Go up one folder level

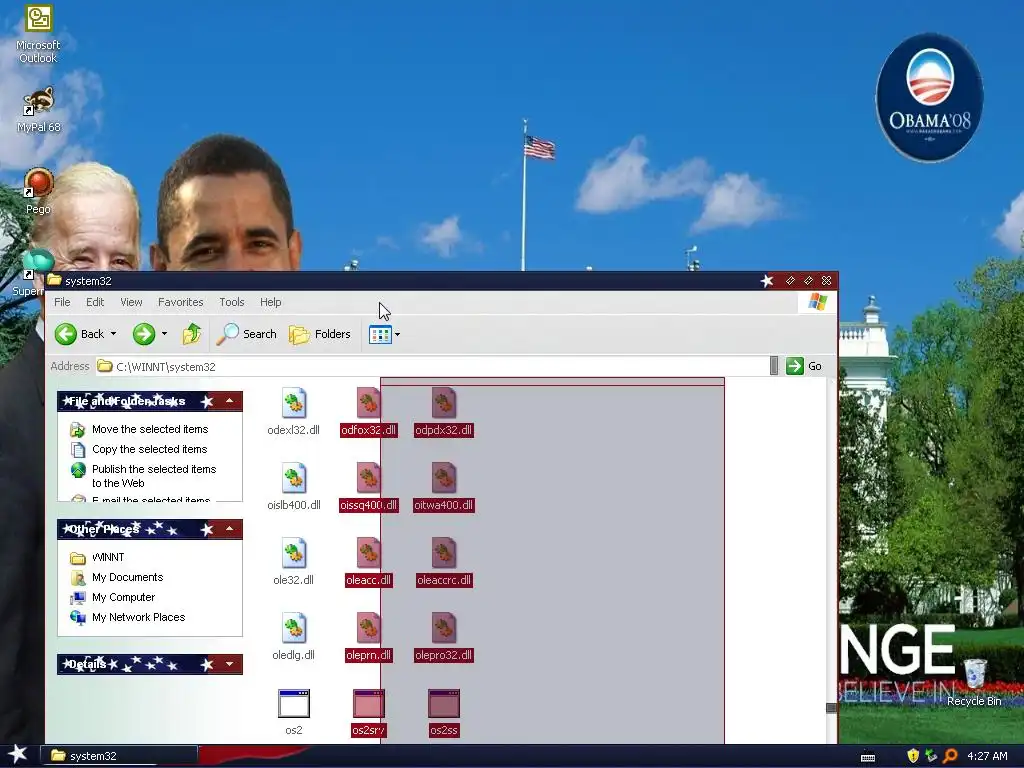pyautogui.click(x=191, y=334)
